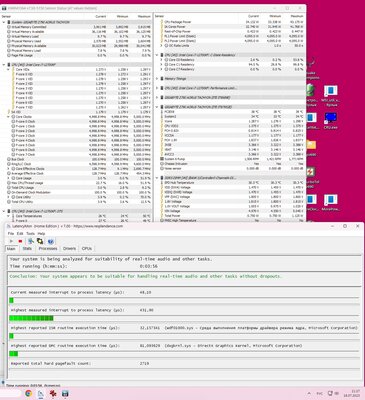The image size is (365, 400).
Task: Open the yellow folder icon on the desktop
Action: (311, 147)
